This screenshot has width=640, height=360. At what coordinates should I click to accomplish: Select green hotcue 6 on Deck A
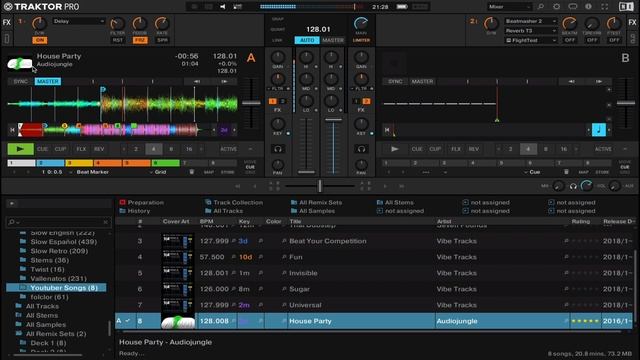tap(166, 163)
